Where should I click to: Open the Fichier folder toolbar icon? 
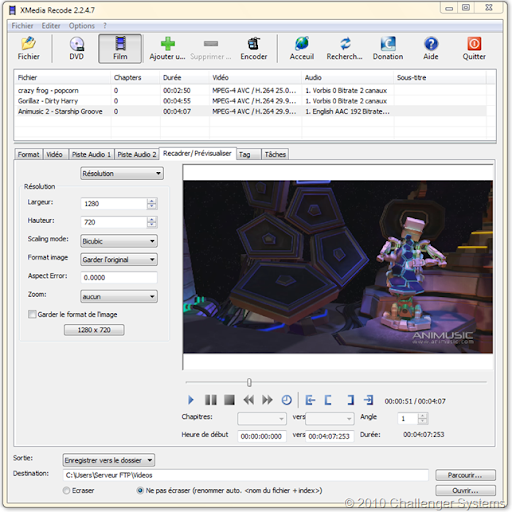(x=28, y=43)
